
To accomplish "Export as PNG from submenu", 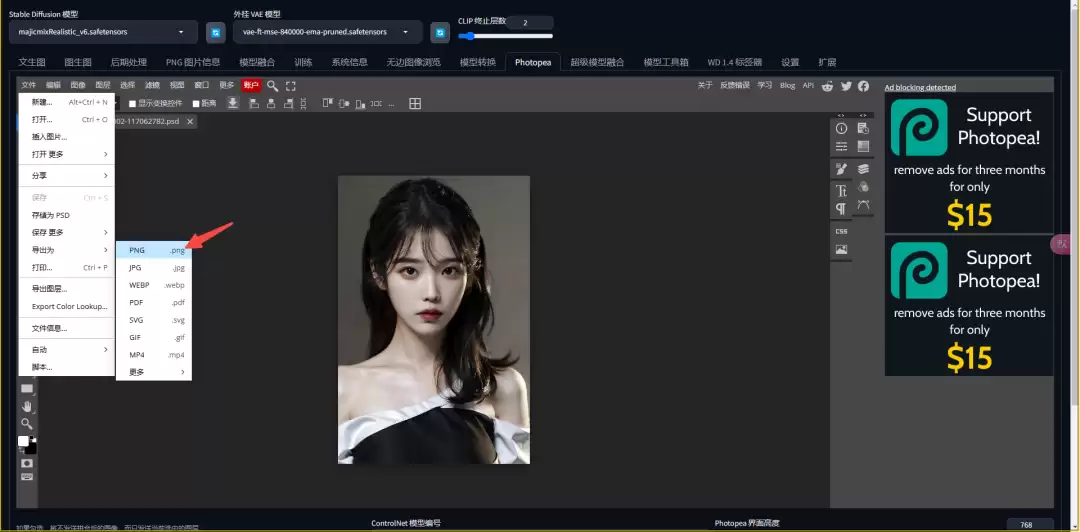I will click(x=154, y=250).
